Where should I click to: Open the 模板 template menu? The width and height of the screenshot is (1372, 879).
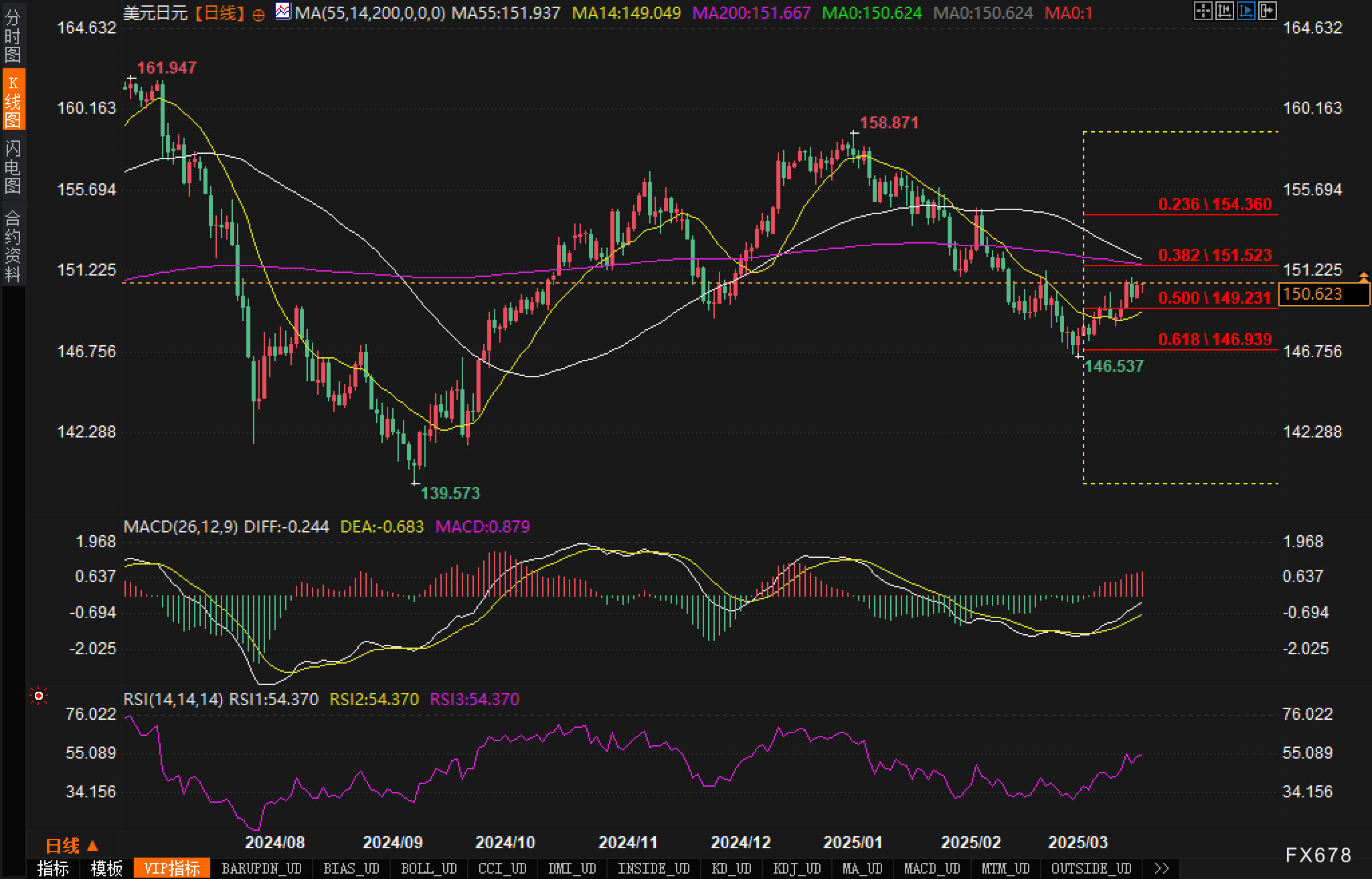pyautogui.click(x=106, y=868)
